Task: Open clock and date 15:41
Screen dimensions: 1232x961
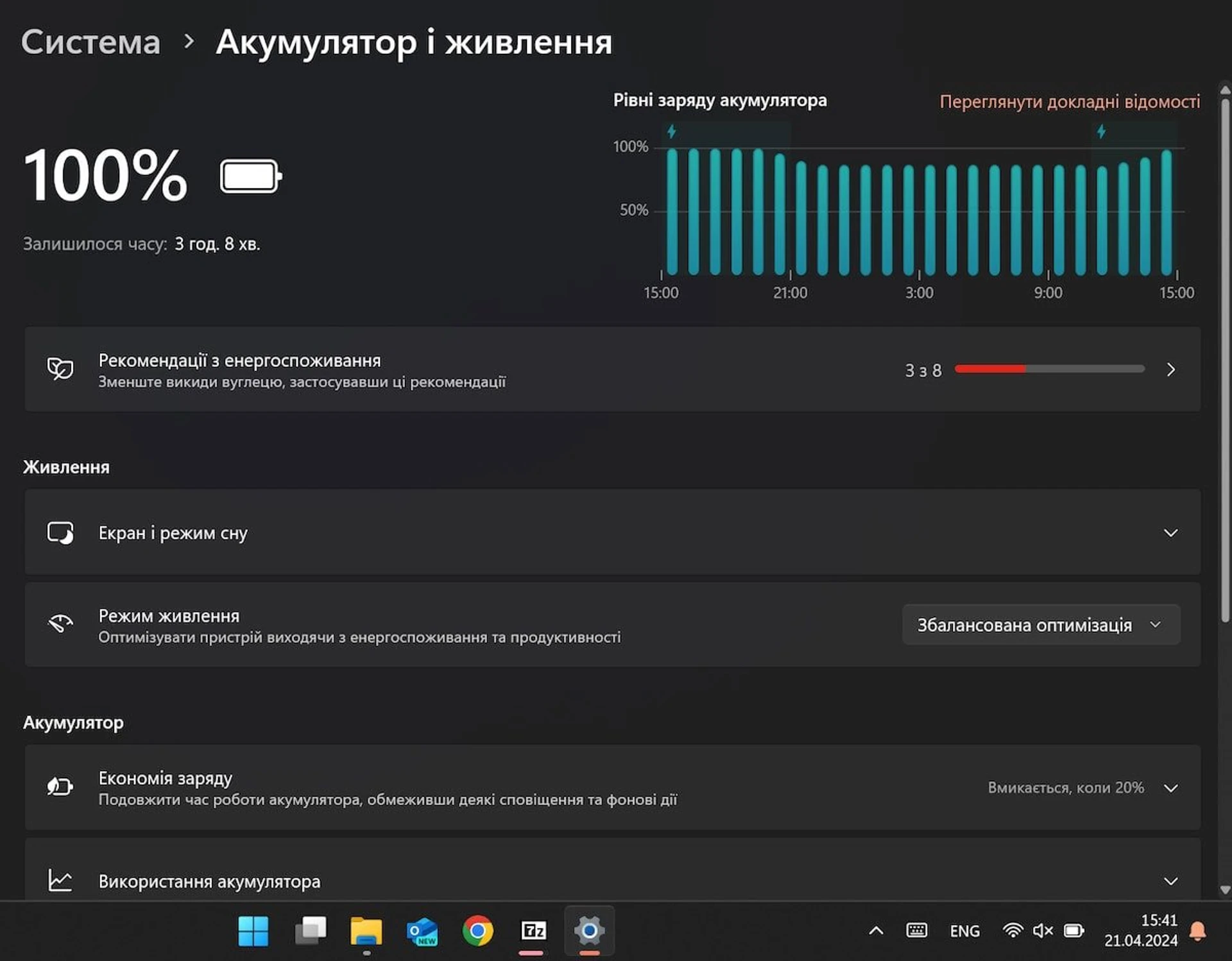Action: (1141, 931)
